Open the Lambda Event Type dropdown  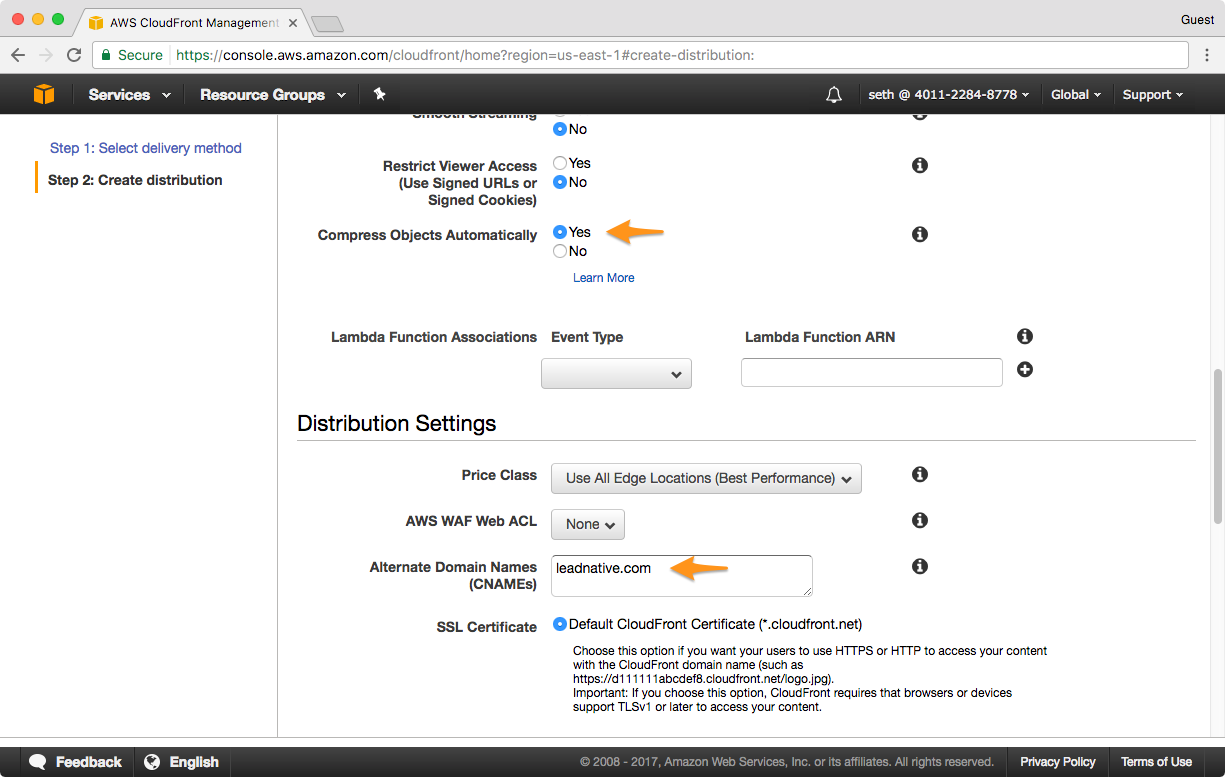tap(616, 374)
